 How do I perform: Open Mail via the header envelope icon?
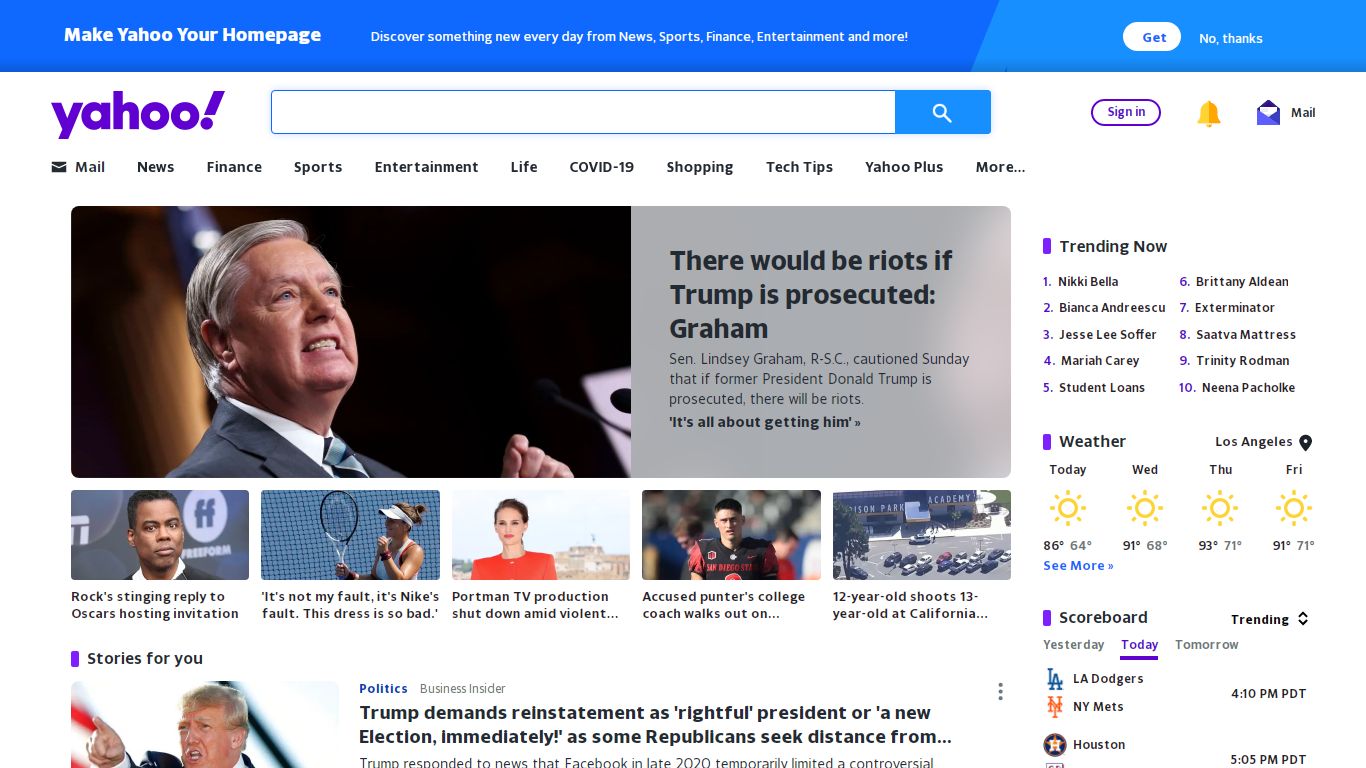[x=1268, y=112]
